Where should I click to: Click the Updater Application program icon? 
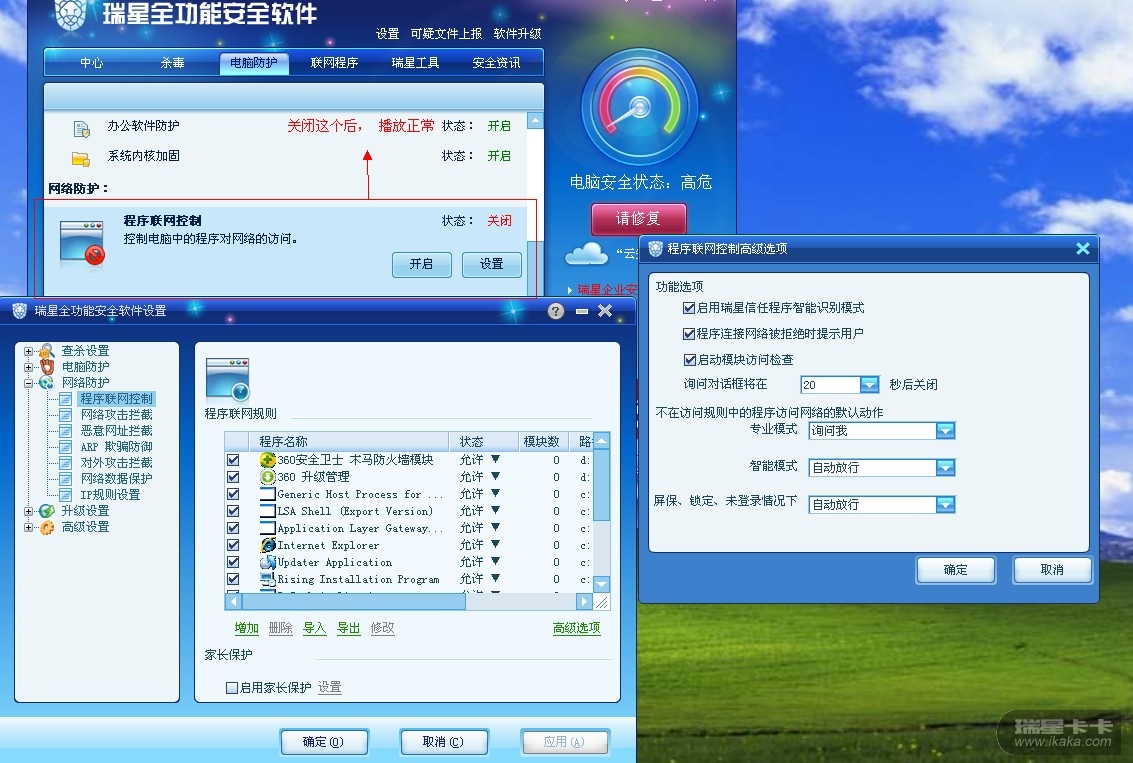click(267, 562)
